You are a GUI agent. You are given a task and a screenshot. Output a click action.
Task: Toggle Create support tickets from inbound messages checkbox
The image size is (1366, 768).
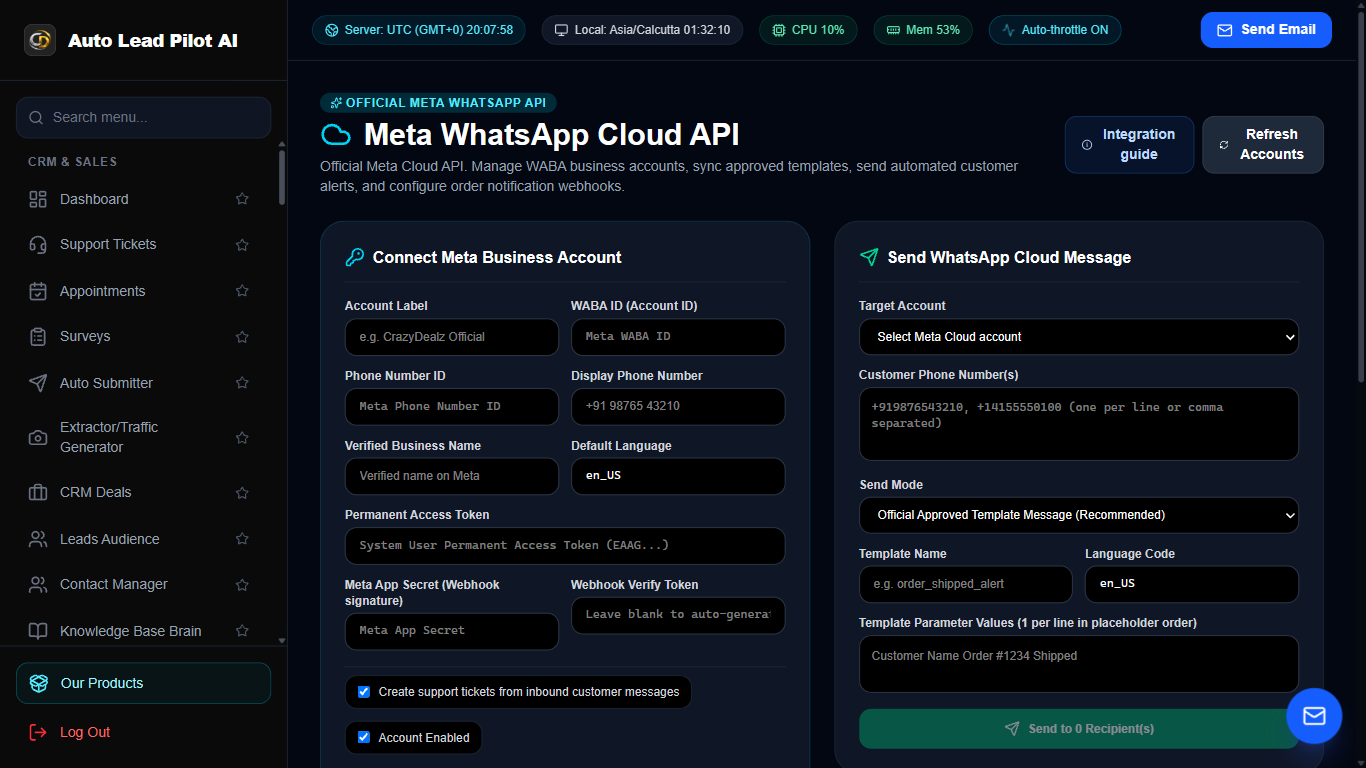point(364,692)
